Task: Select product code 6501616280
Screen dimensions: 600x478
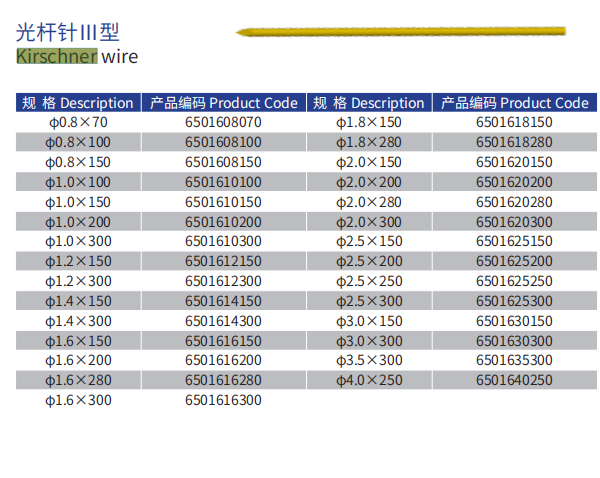Action: click(x=223, y=380)
